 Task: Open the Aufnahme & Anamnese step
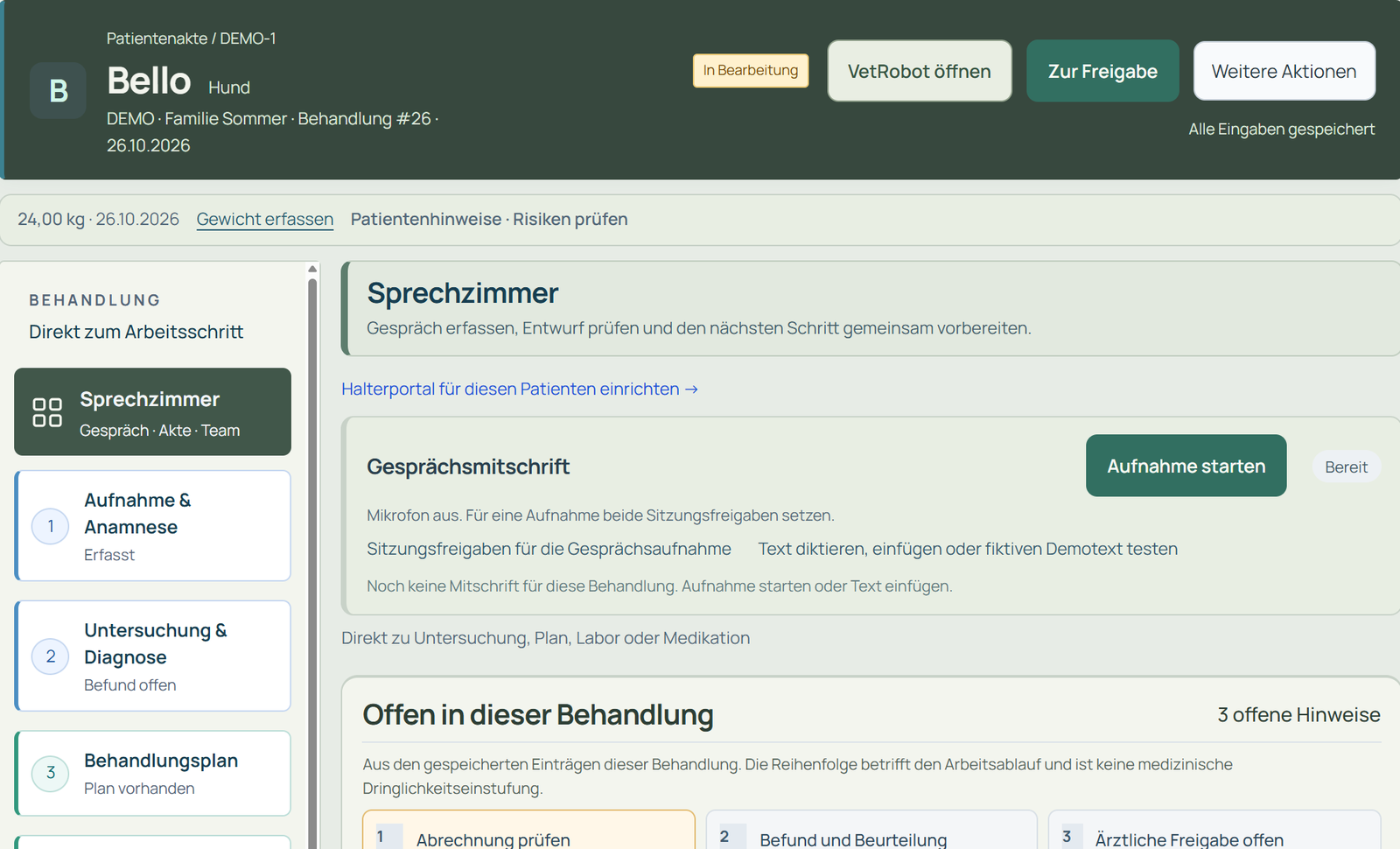point(153,526)
